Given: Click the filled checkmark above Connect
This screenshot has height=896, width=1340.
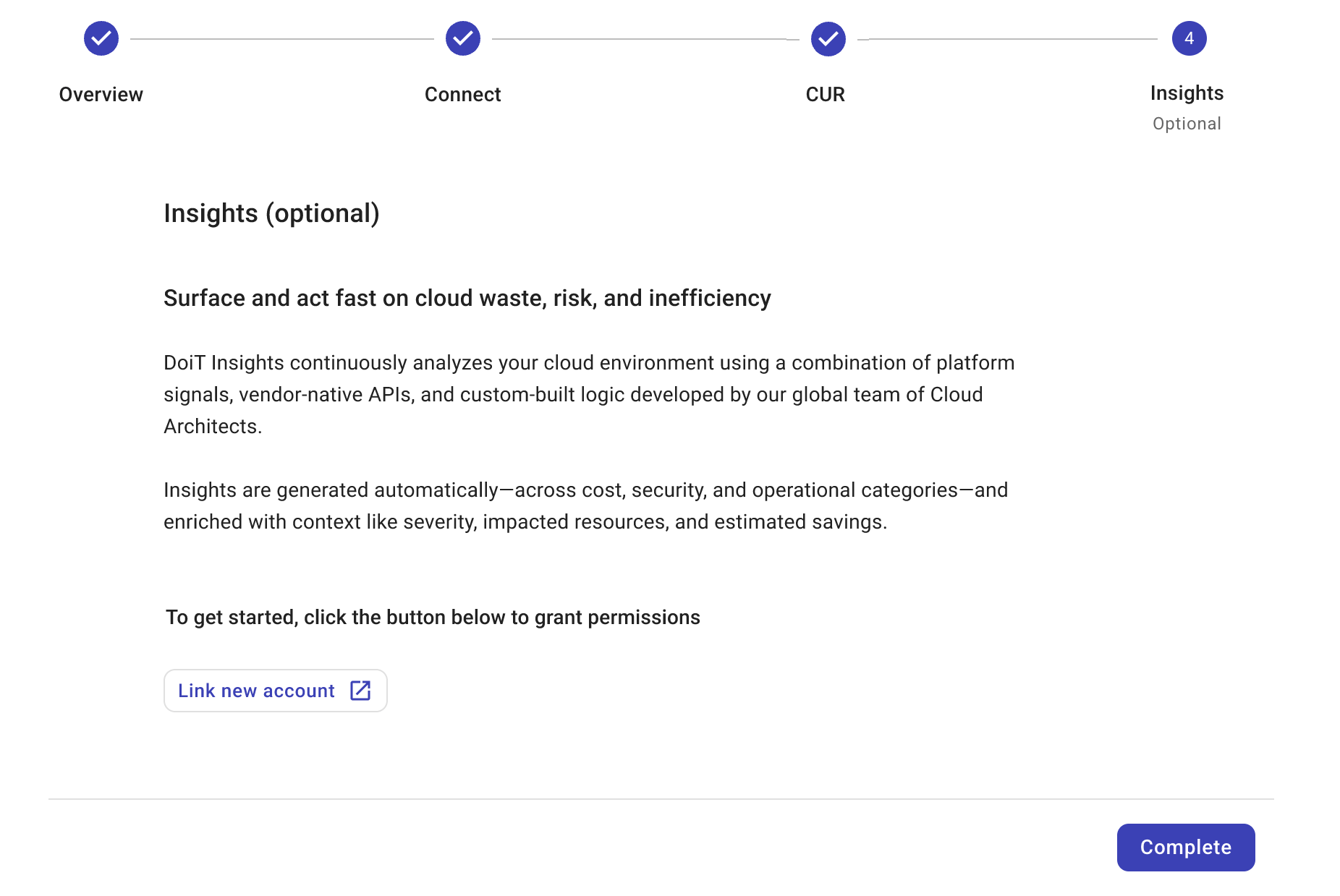Looking at the screenshot, I should (463, 38).
